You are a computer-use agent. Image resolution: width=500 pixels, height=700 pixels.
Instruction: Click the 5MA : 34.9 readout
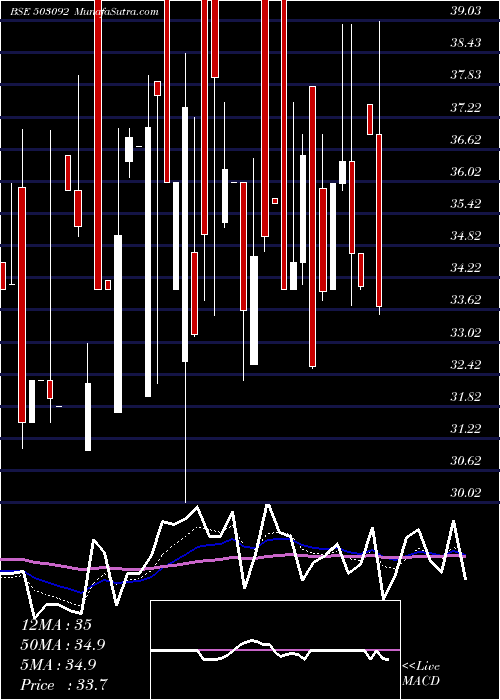pyautogui.click(x=58, y=665)
